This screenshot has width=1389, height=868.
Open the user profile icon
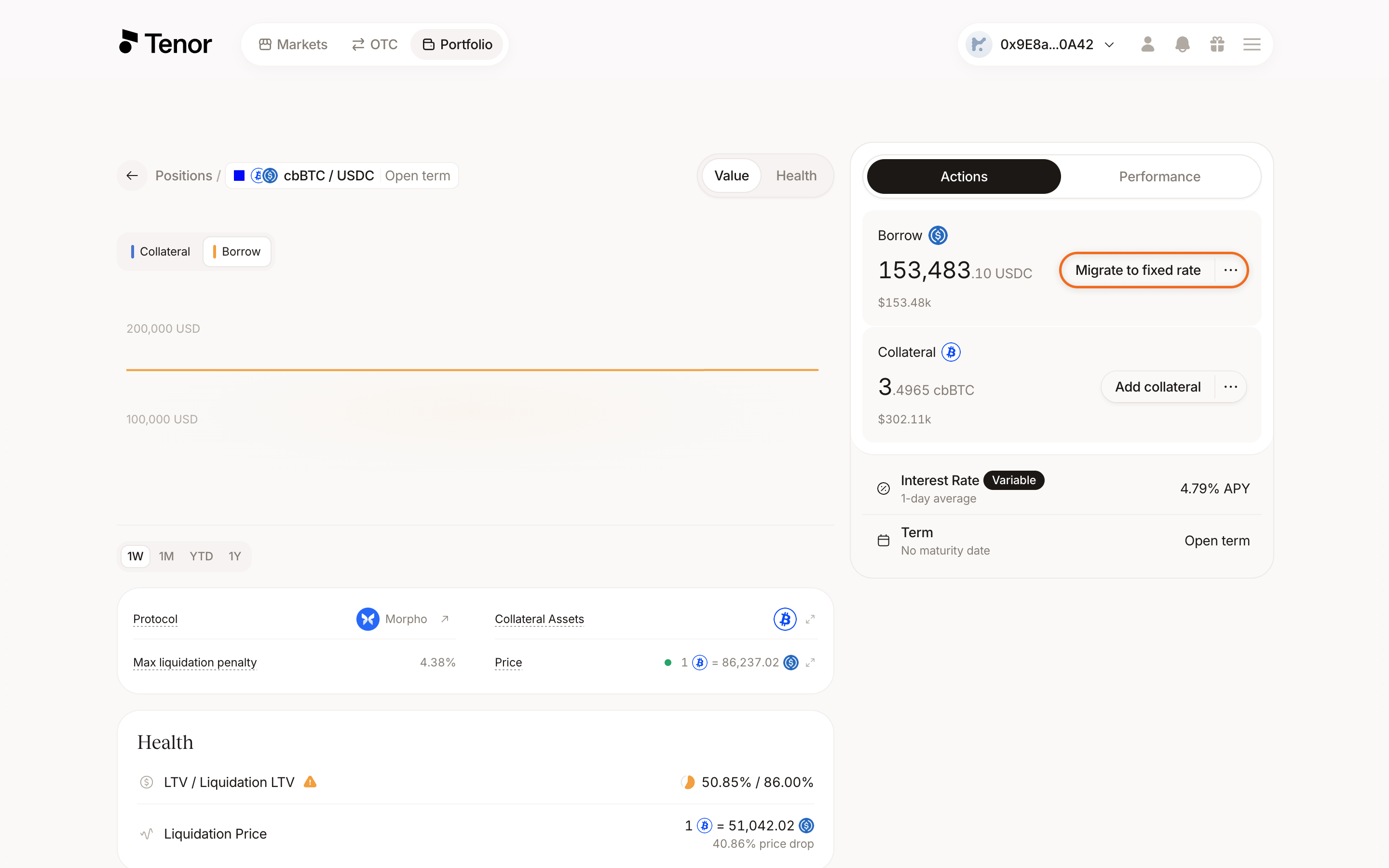[x=1147, y=44]
